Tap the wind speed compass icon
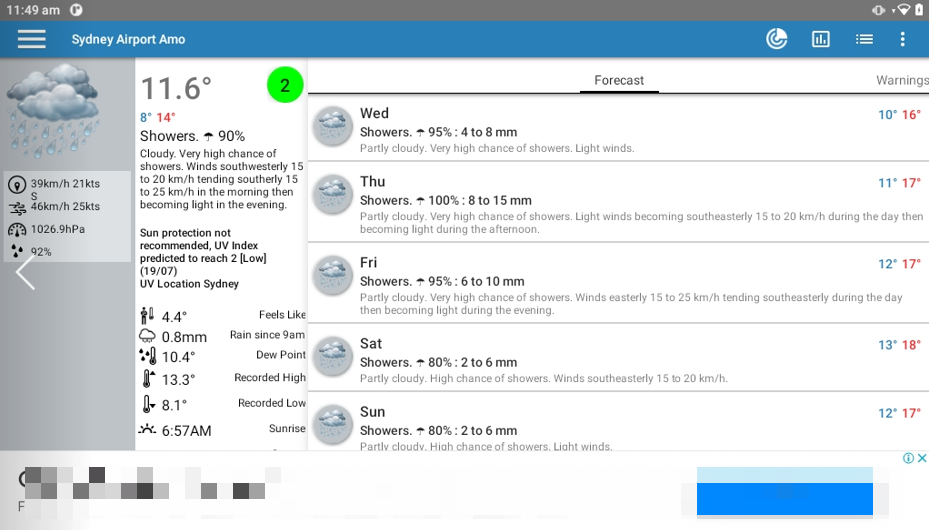The width and height of the screenshot is (929, 530). (x=17, y=185)
